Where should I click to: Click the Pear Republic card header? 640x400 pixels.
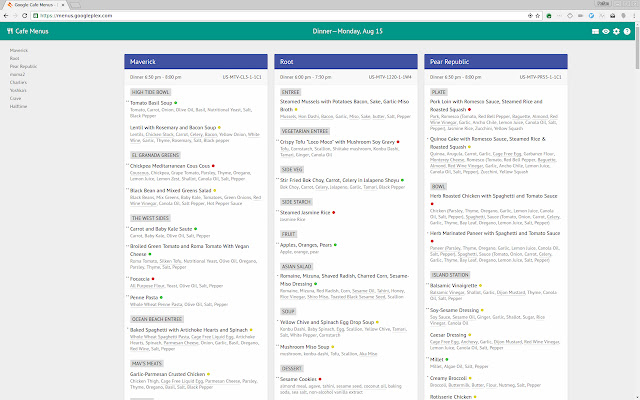click(496, 61)
